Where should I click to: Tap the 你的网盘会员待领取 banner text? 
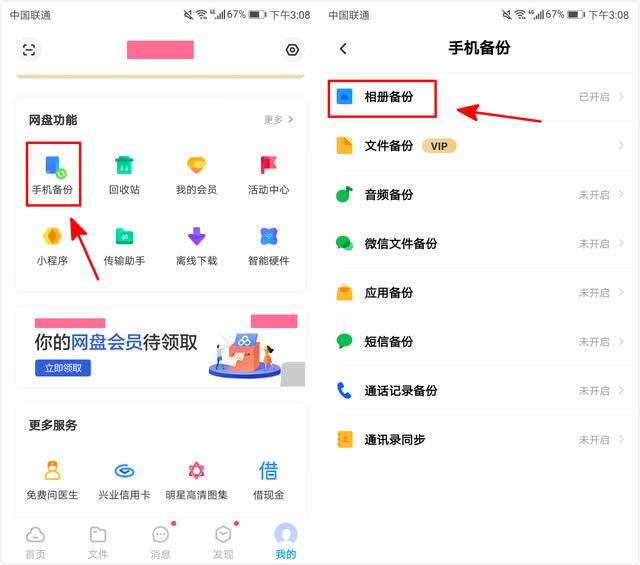click(116, 342)
